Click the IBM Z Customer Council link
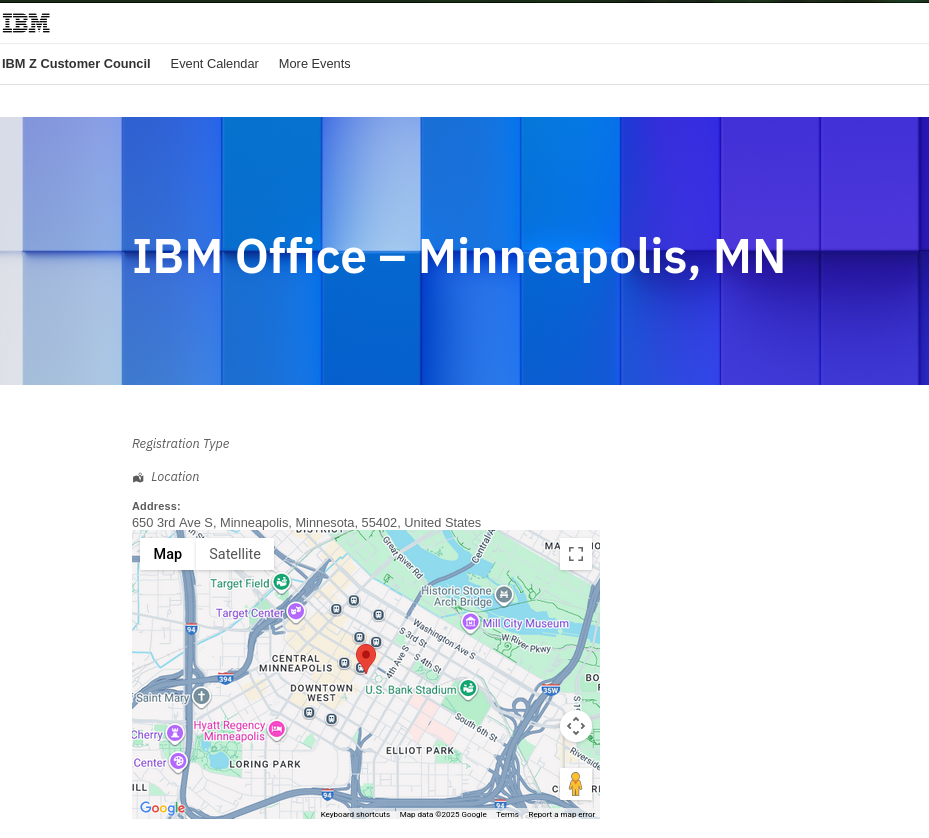Screen dimensions: 929x838 click(x=76, y=63)
